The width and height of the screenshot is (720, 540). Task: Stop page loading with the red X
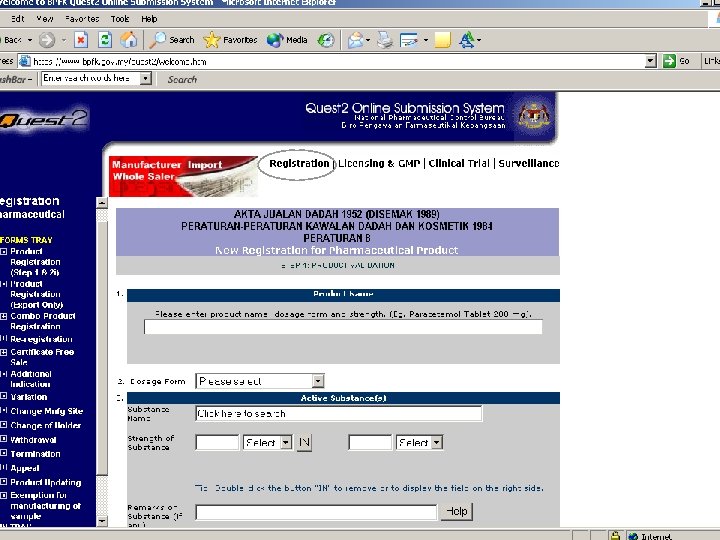tap(81, 40)
